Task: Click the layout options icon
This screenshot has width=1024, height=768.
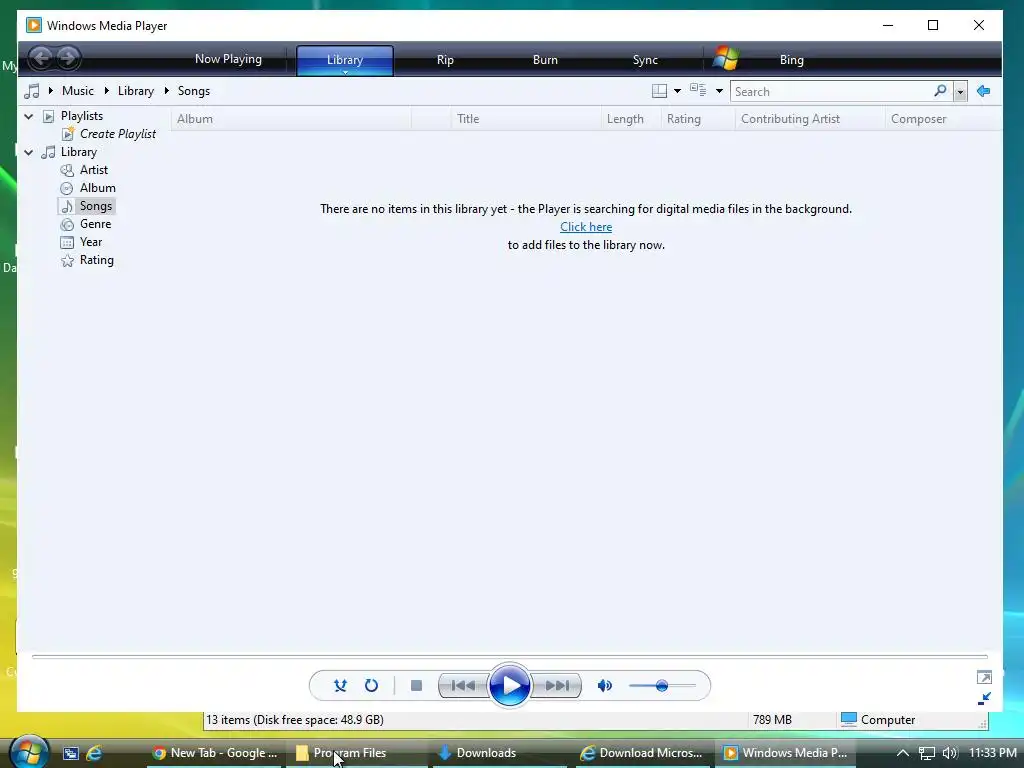Action: tap(660, 91)
